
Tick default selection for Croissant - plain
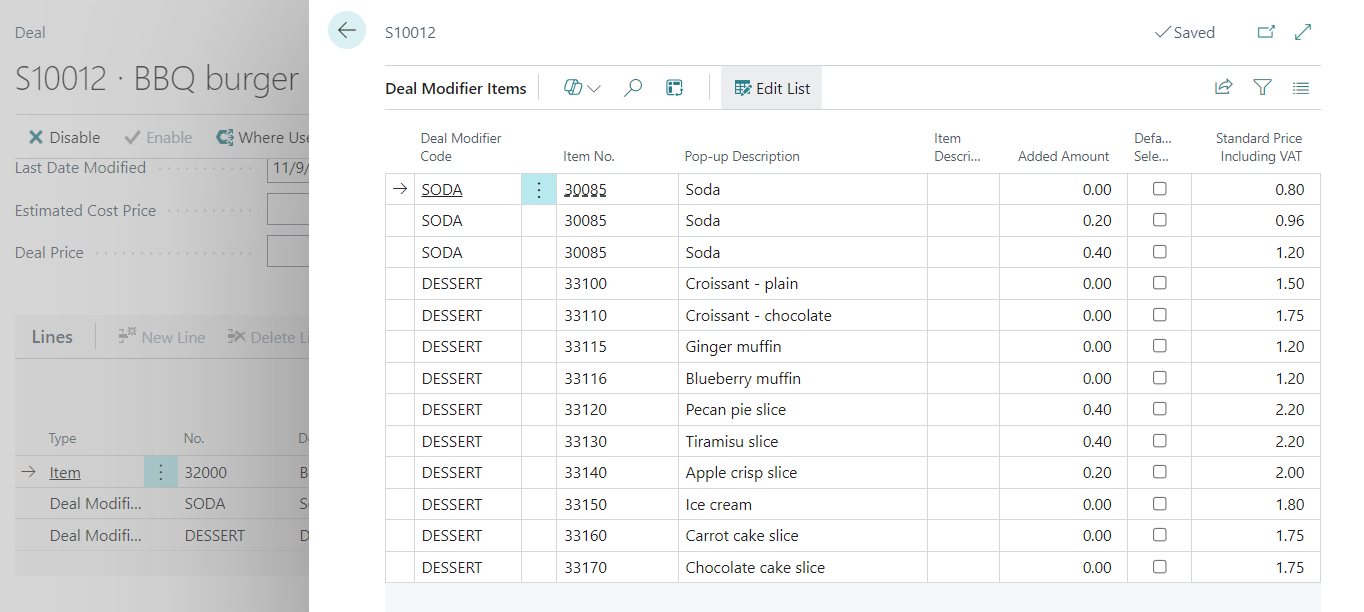coord(1159,284)
